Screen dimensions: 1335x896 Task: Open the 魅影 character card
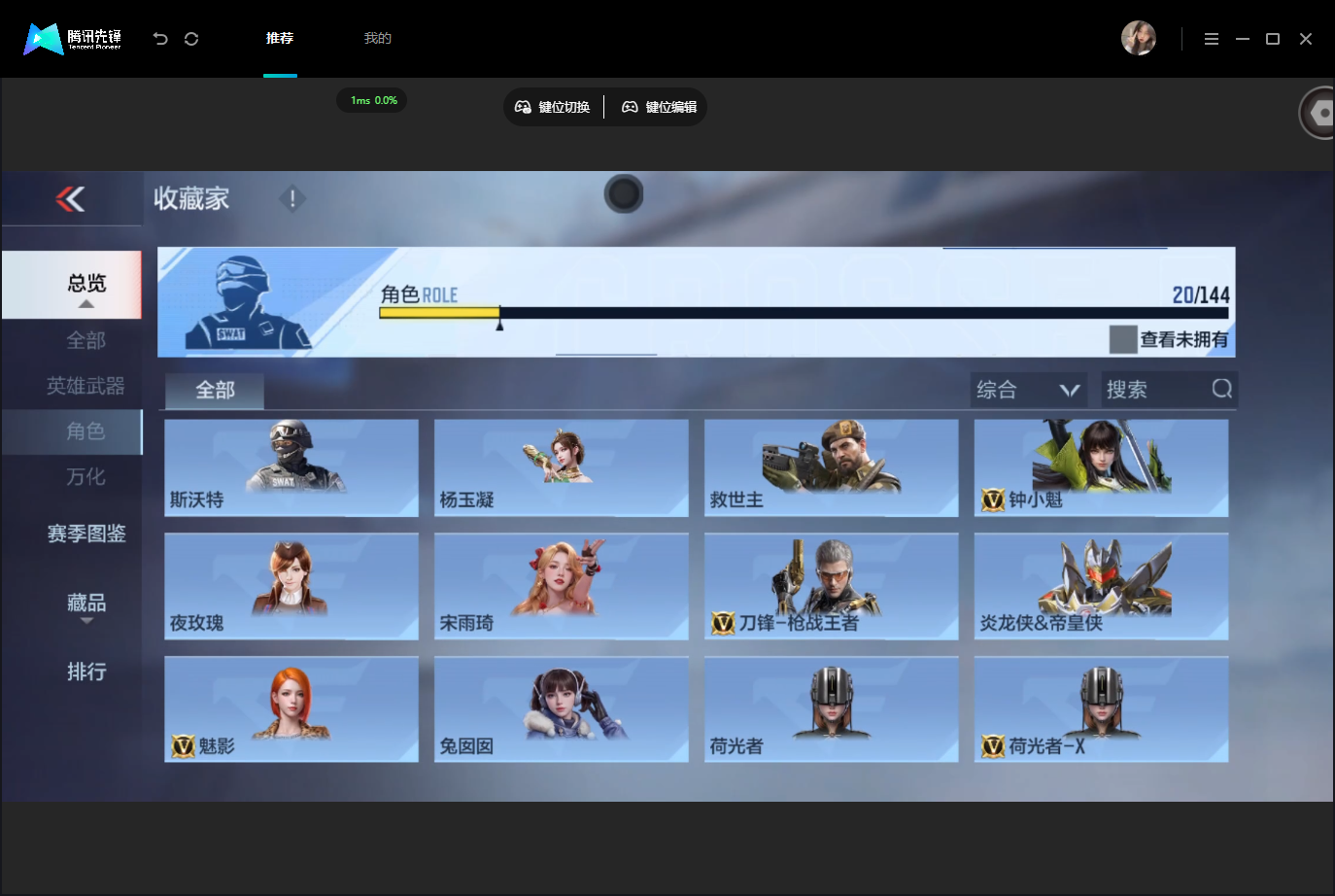[291, 709]
